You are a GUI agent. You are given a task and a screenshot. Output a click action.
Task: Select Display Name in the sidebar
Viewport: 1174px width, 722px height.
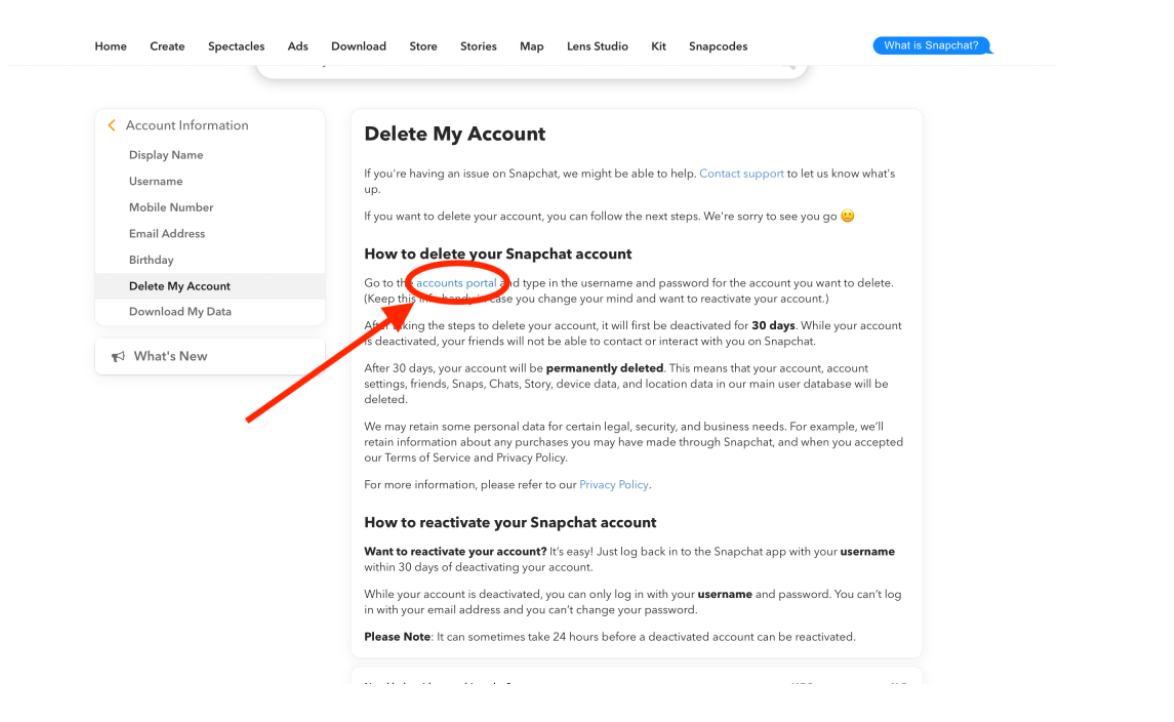click(165, 155)
